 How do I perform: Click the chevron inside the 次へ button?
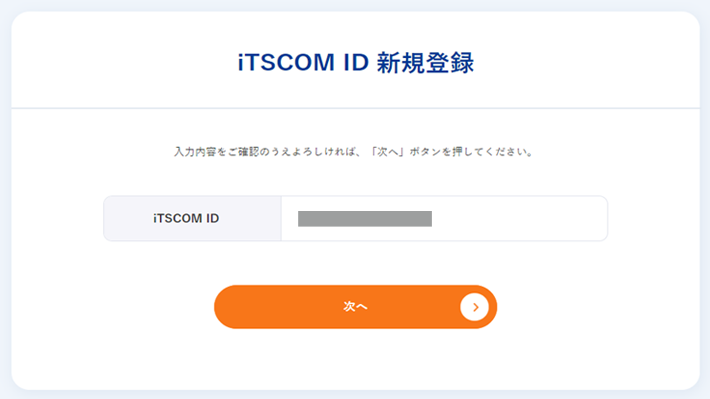(x=475, y=307)
